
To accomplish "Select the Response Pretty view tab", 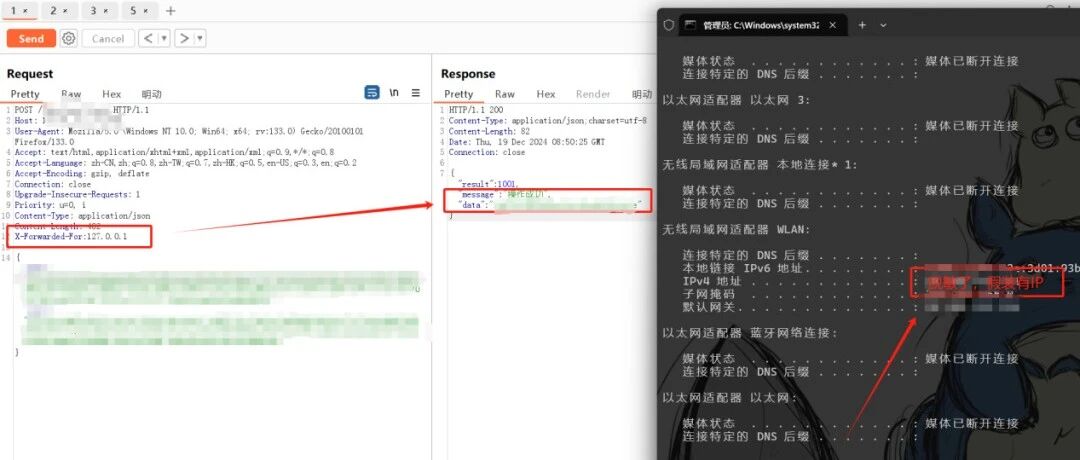I will tap(459, 94).
